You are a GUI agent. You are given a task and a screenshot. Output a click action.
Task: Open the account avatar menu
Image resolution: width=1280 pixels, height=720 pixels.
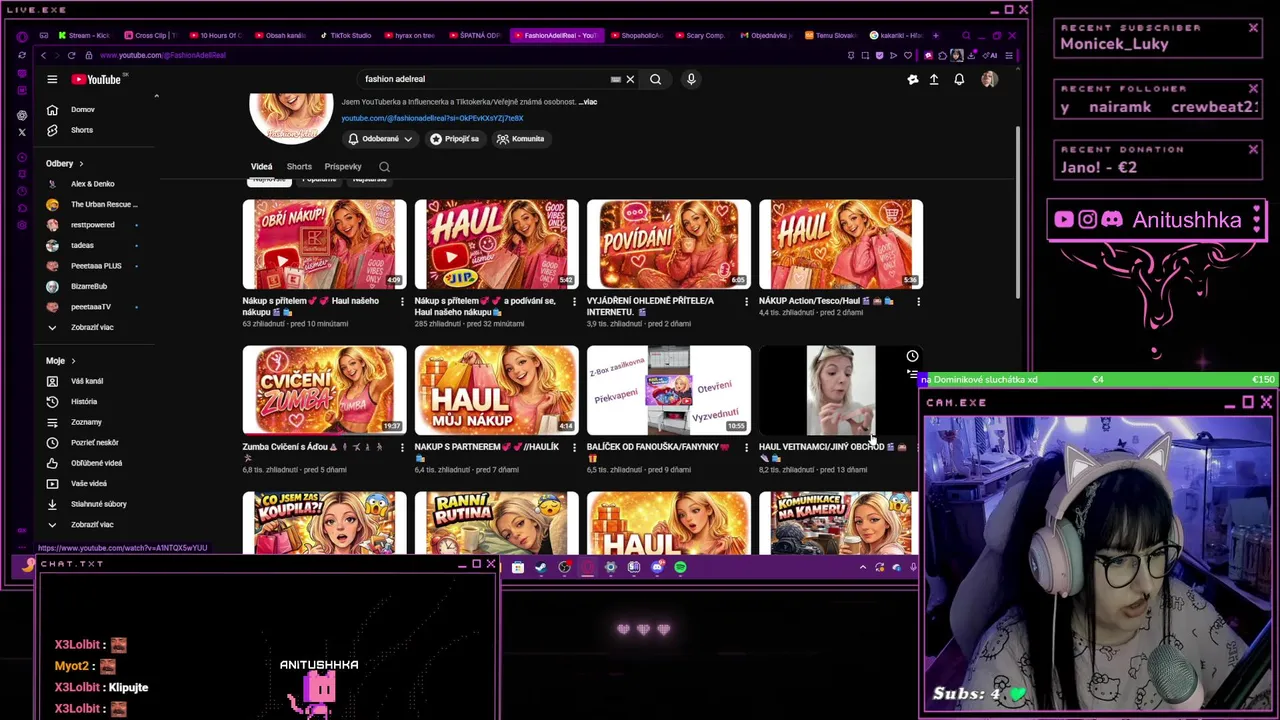pyautogui.click(x=989, y=79)
